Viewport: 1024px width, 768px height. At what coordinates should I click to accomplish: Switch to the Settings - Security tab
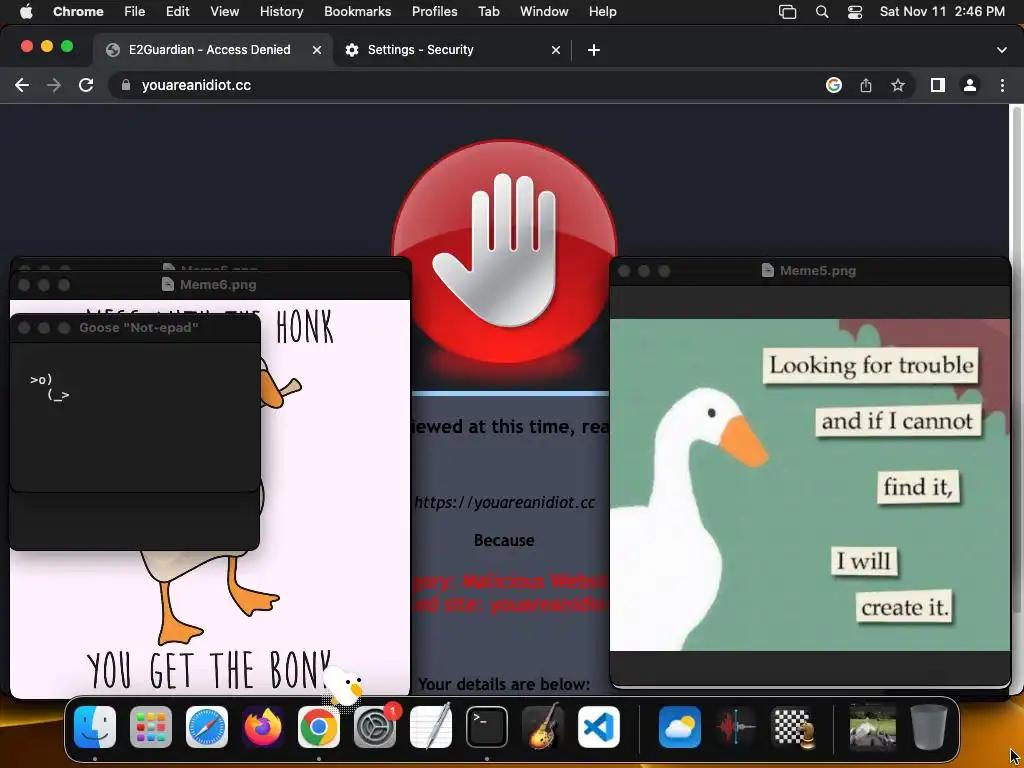(x=453, y=50)
